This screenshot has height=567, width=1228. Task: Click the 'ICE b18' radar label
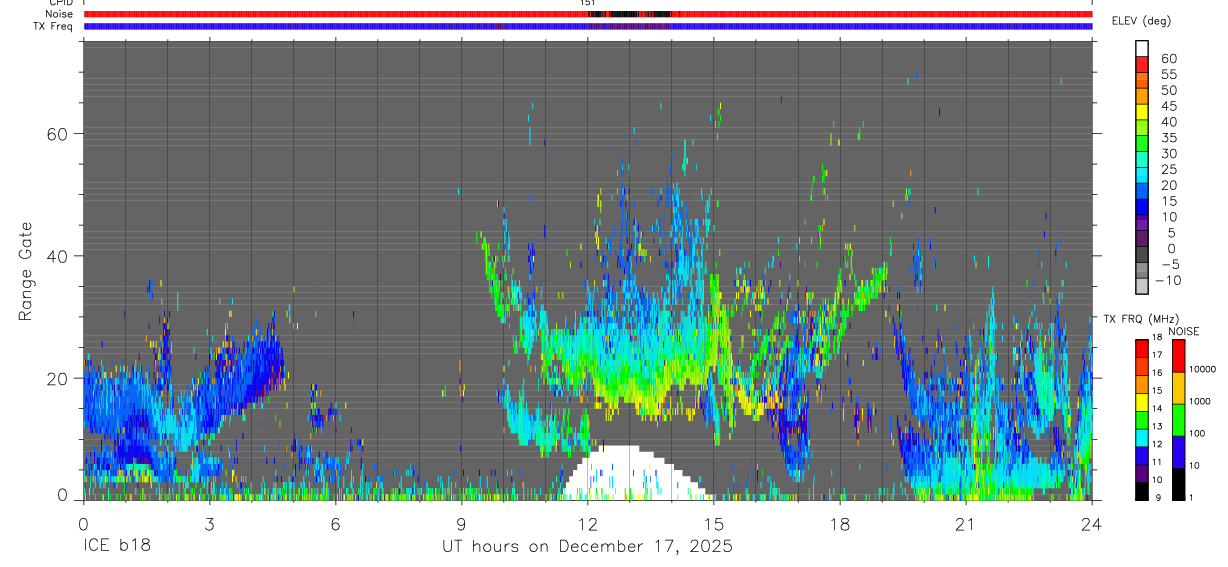[x=119, y=547]
